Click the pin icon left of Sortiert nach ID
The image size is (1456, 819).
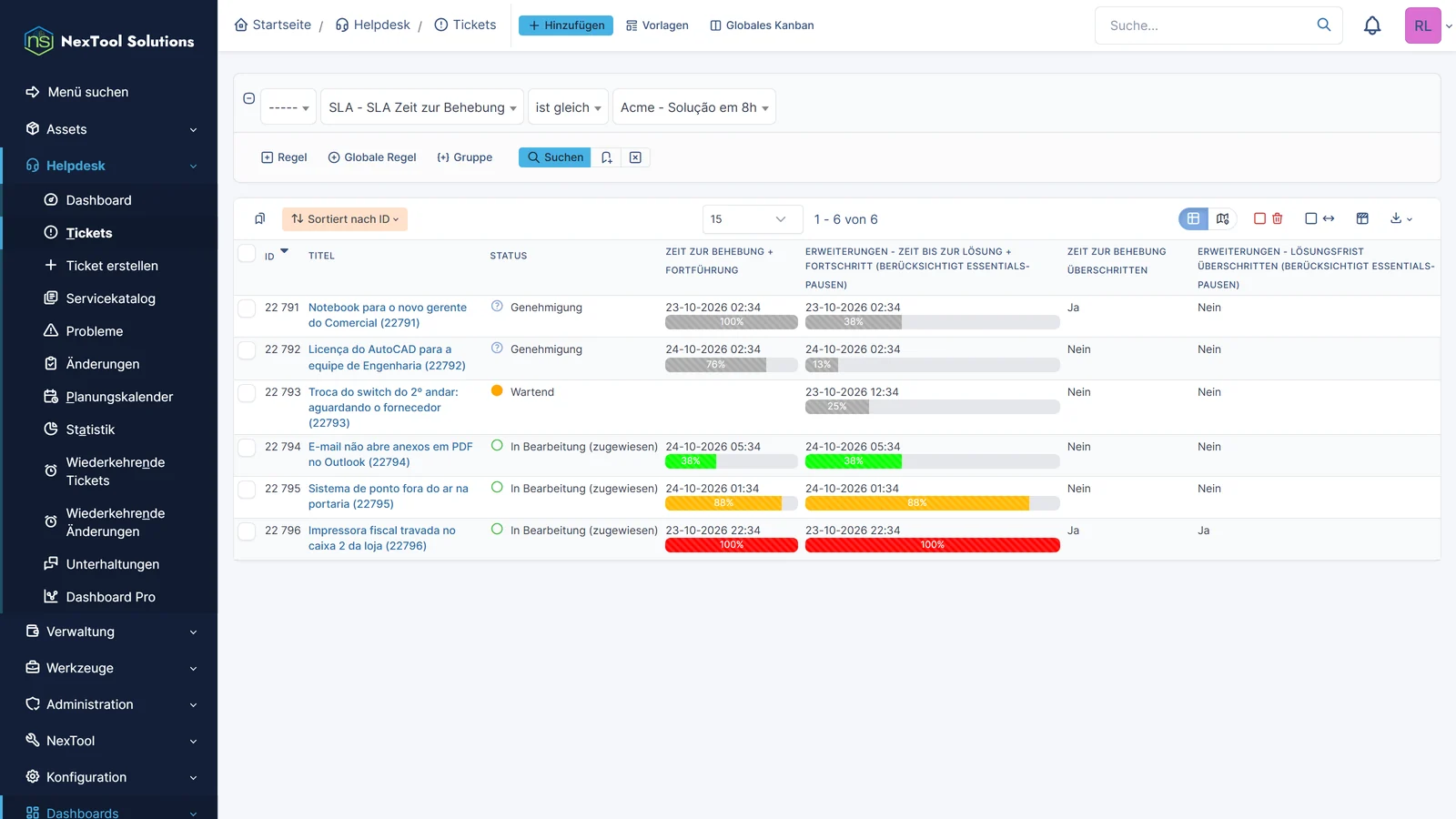pyautogui.click(x=260, y=218)
